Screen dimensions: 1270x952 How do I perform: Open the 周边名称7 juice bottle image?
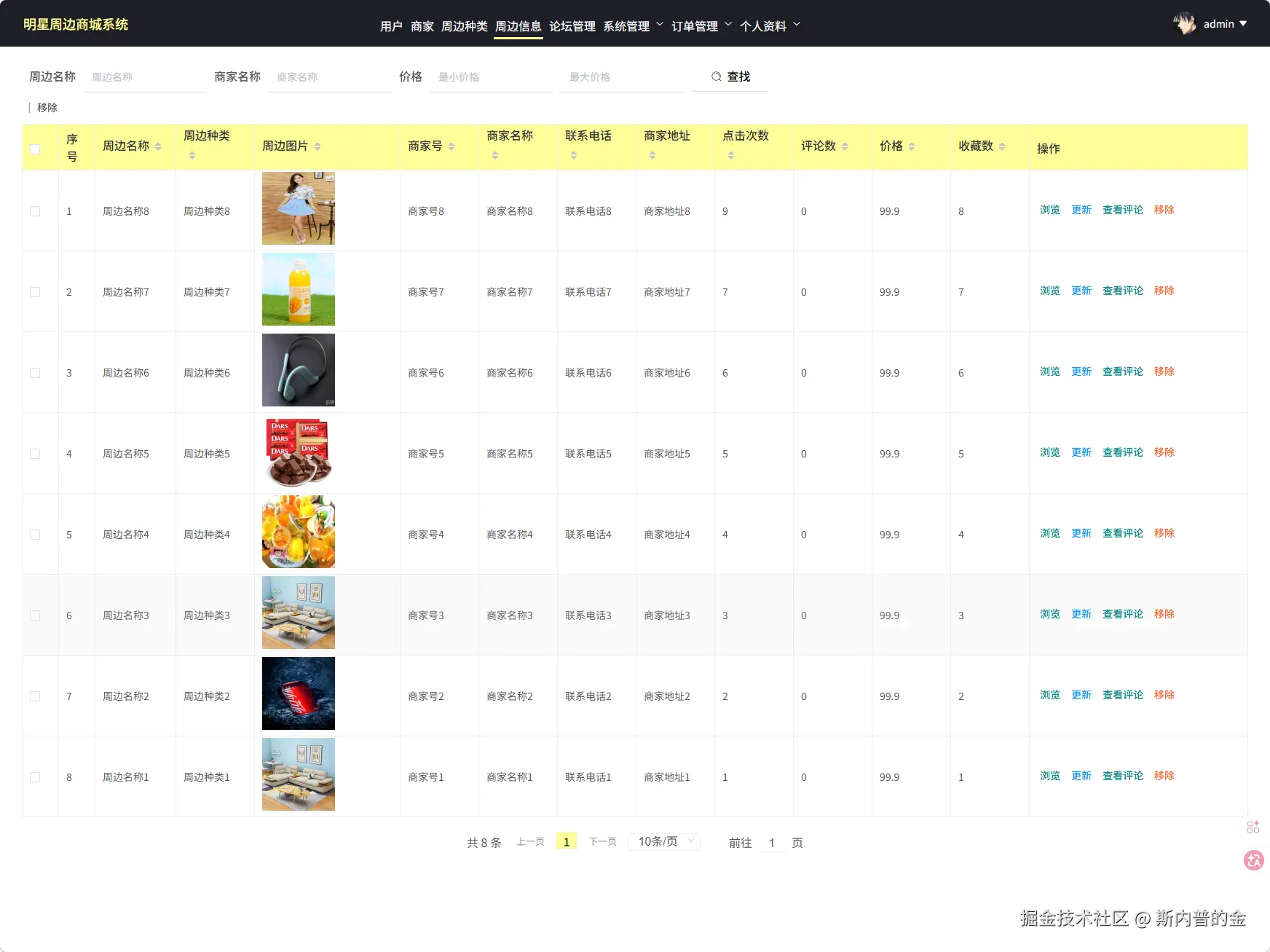click(x=299, y=289)
